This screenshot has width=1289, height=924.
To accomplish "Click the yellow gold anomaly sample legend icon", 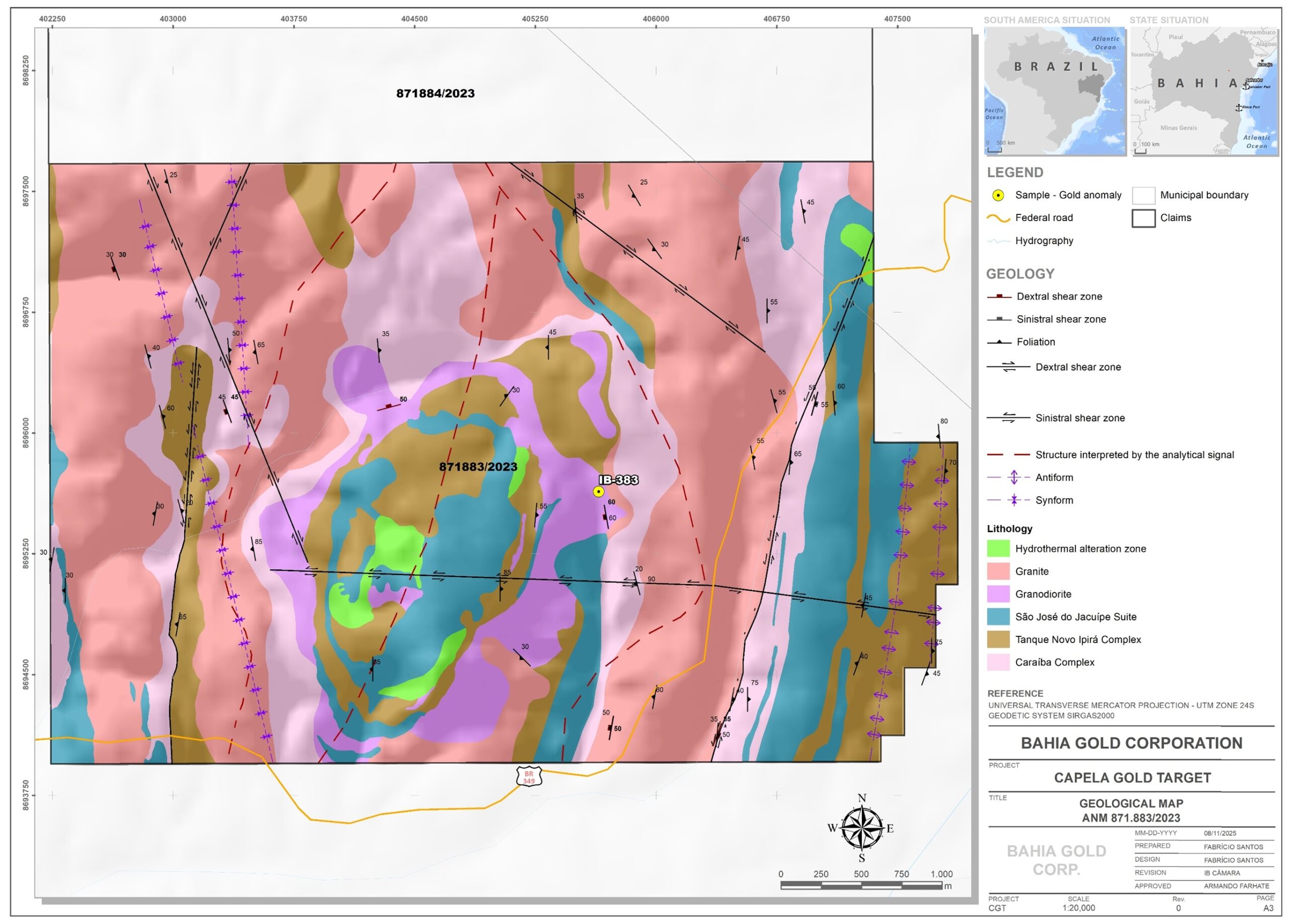I will pos(997,195).
